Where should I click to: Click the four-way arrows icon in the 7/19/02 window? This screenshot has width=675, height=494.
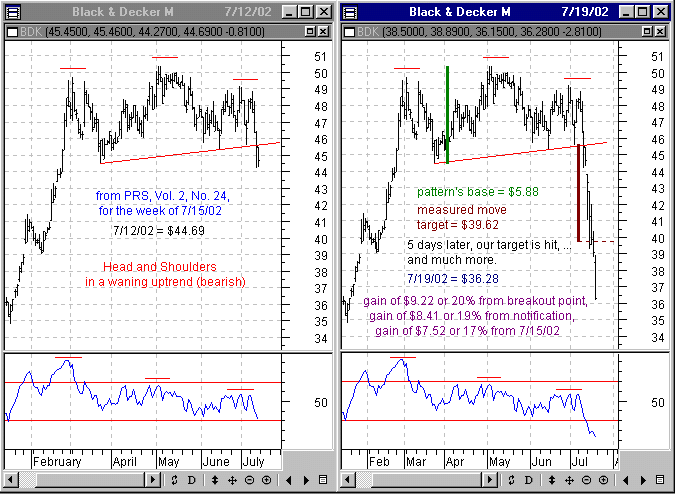click(x=569, y=480)
